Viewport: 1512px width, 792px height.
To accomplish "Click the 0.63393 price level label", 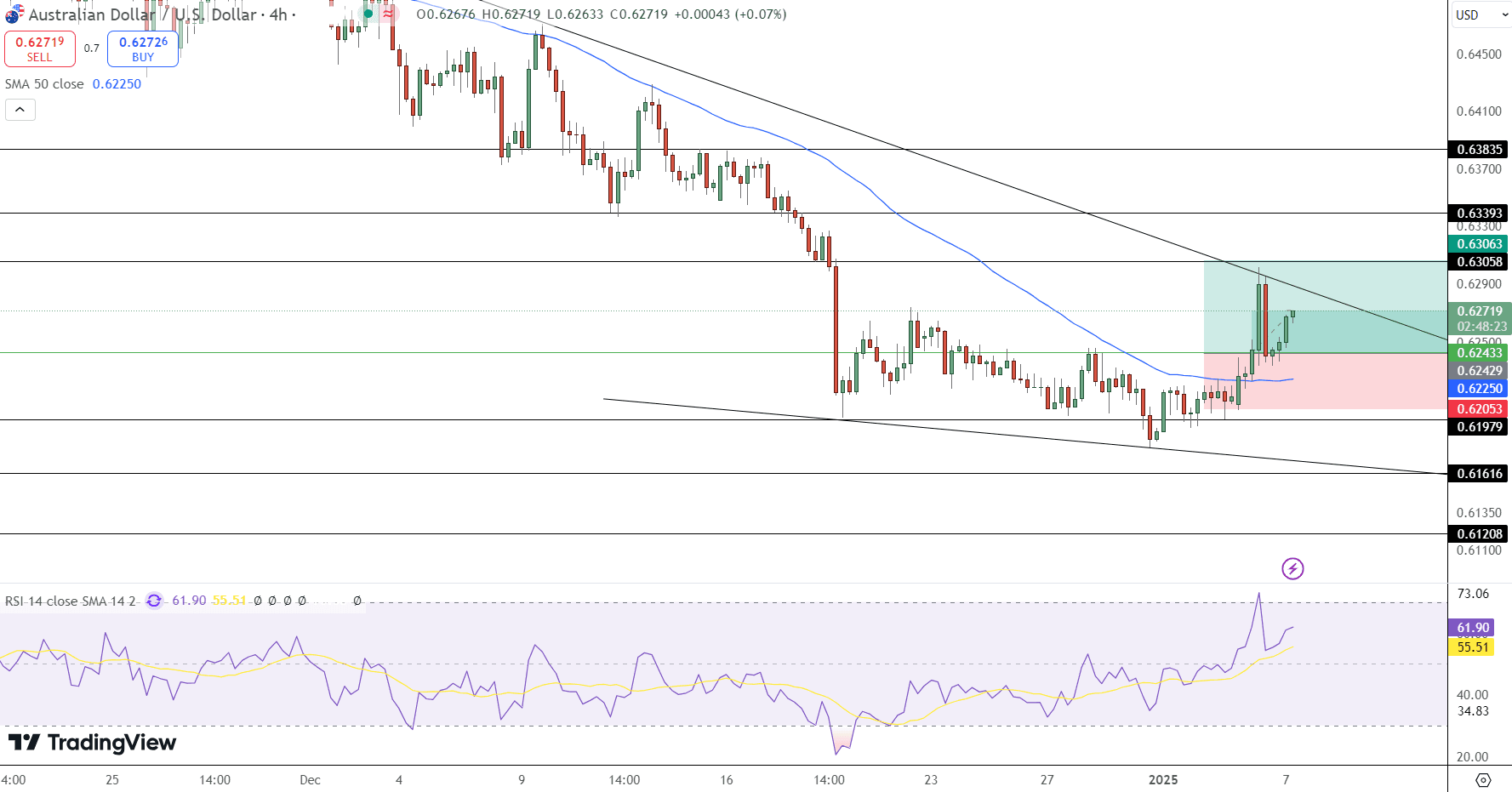I will click(1479, 213).
